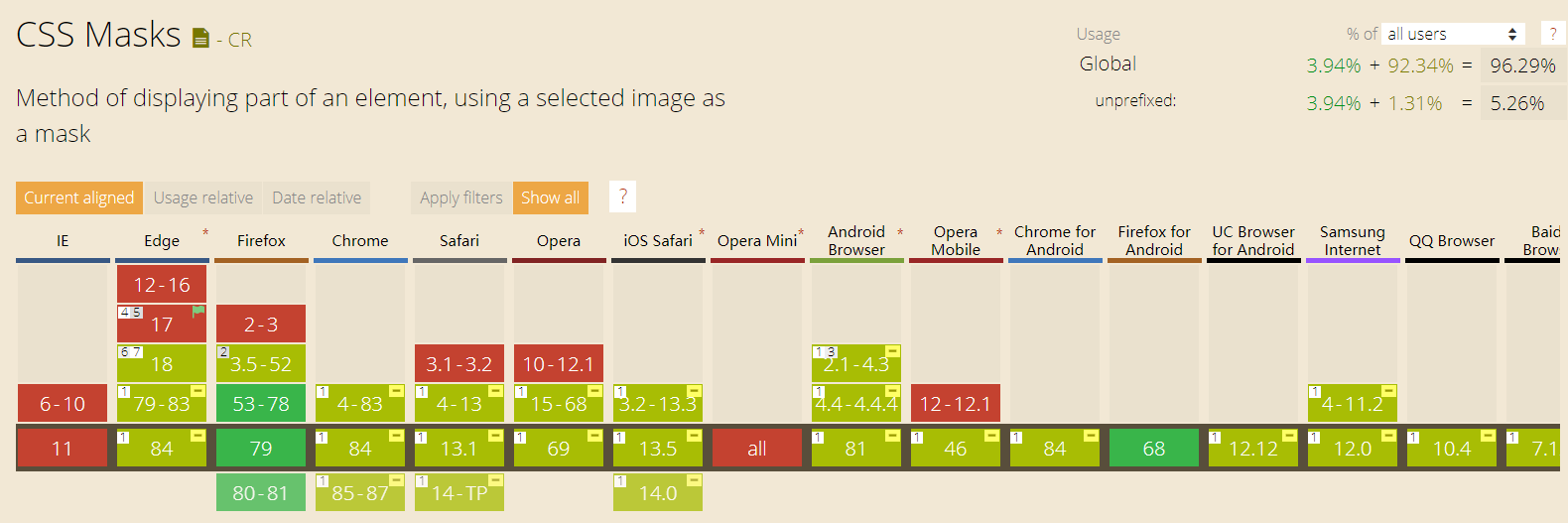Viewport: 1568px width, 523px height.
Task: Click the CR spec document icon
Action: (x=200, y=38)
